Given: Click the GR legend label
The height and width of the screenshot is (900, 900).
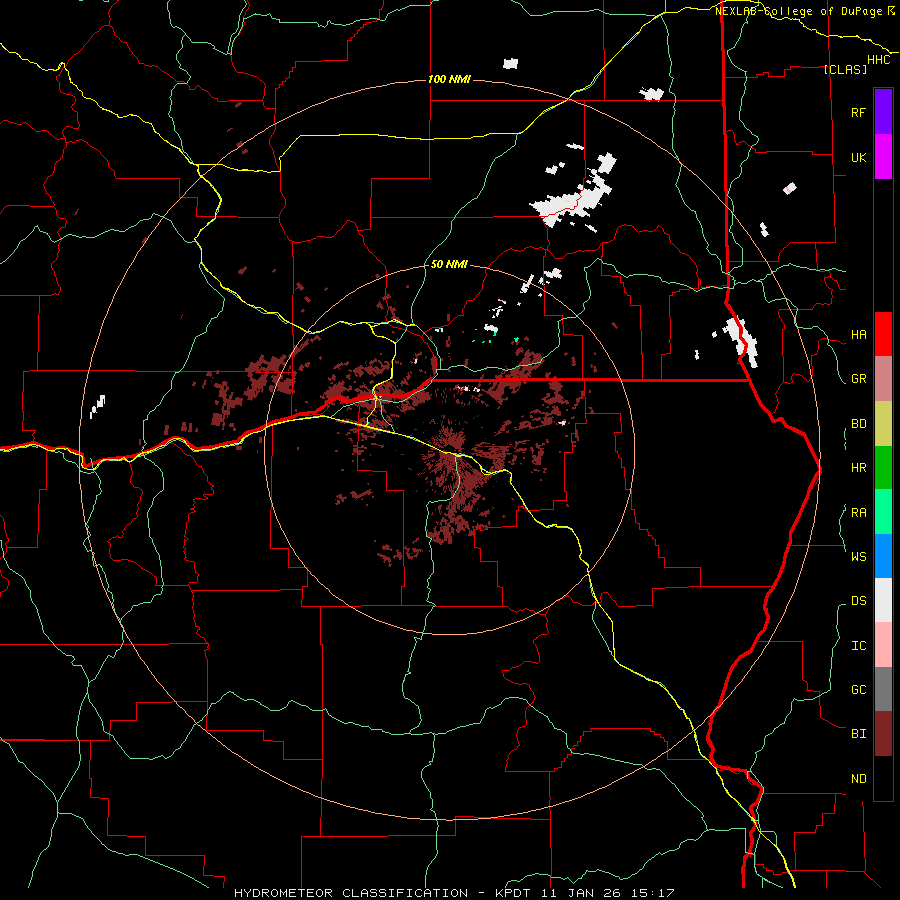Looking at the screenshot, I should point(858,379).
